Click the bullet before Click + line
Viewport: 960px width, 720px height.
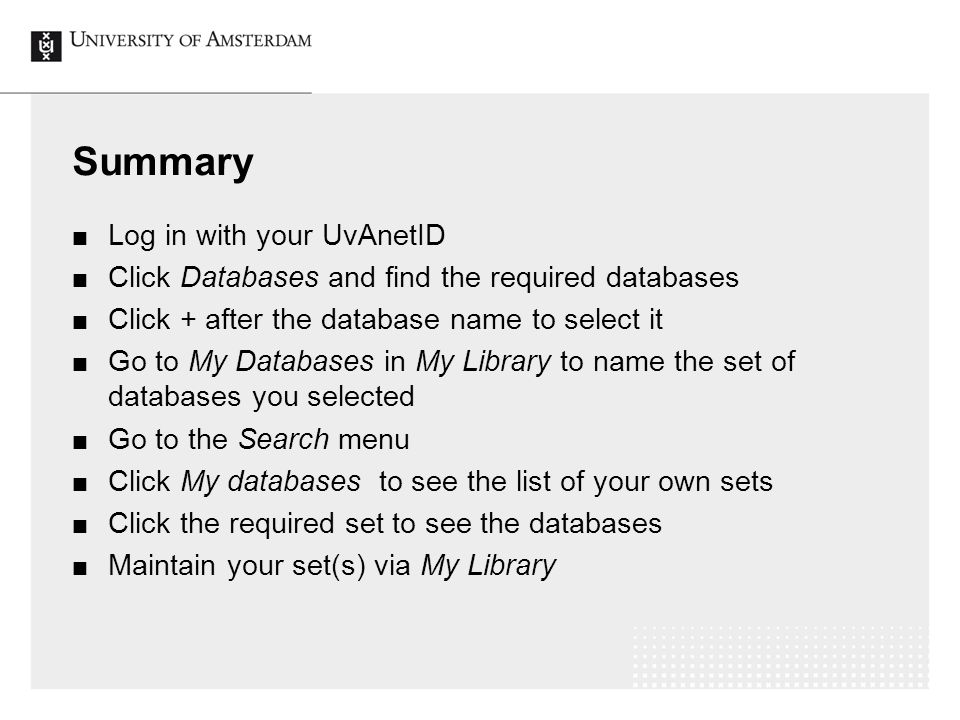click(x=80, y=322)
